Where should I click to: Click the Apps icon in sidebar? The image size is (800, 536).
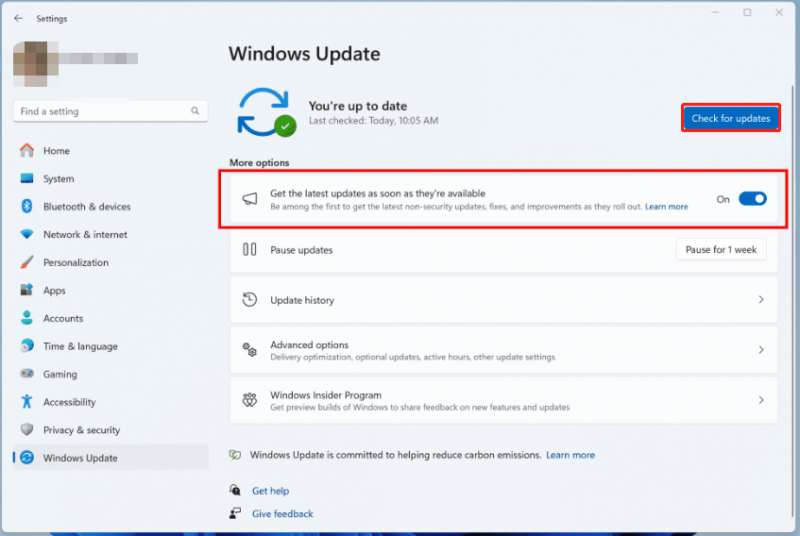pos(27,290)
